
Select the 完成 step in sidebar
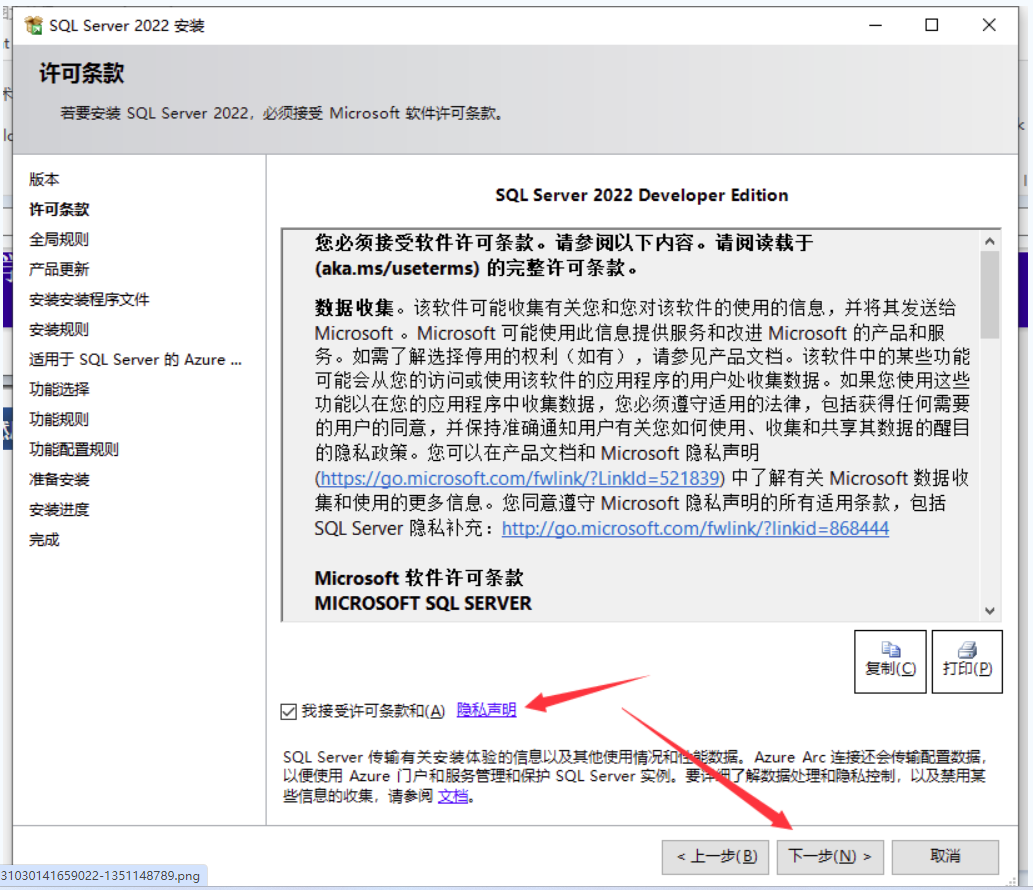click(44, 540)
